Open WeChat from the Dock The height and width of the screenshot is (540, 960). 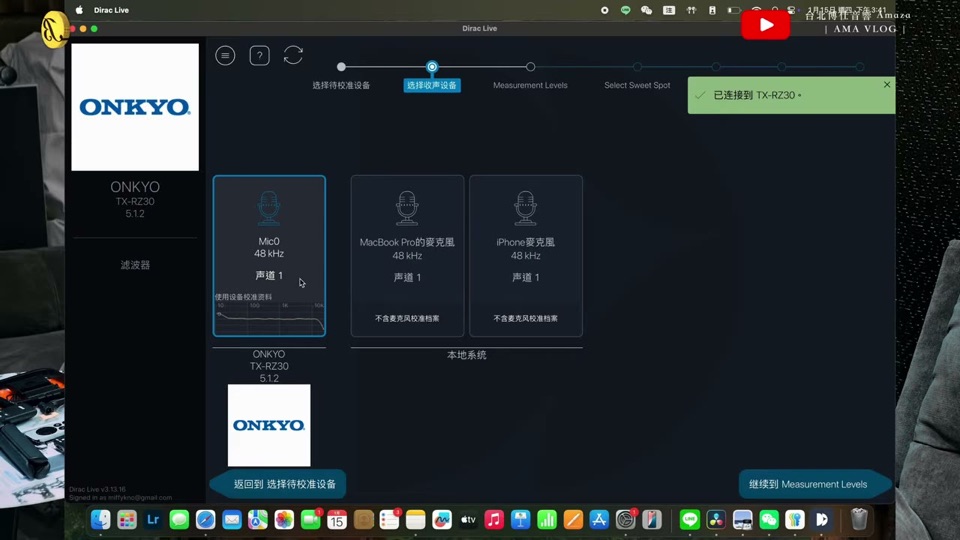769,520
